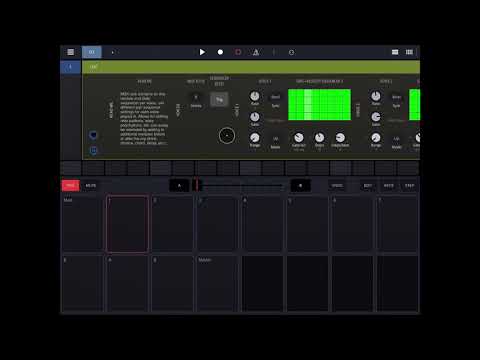The height and width of the screenshot is (360, 480).
Task: Click the lower blue icon left of the description text
Action: 93,151
